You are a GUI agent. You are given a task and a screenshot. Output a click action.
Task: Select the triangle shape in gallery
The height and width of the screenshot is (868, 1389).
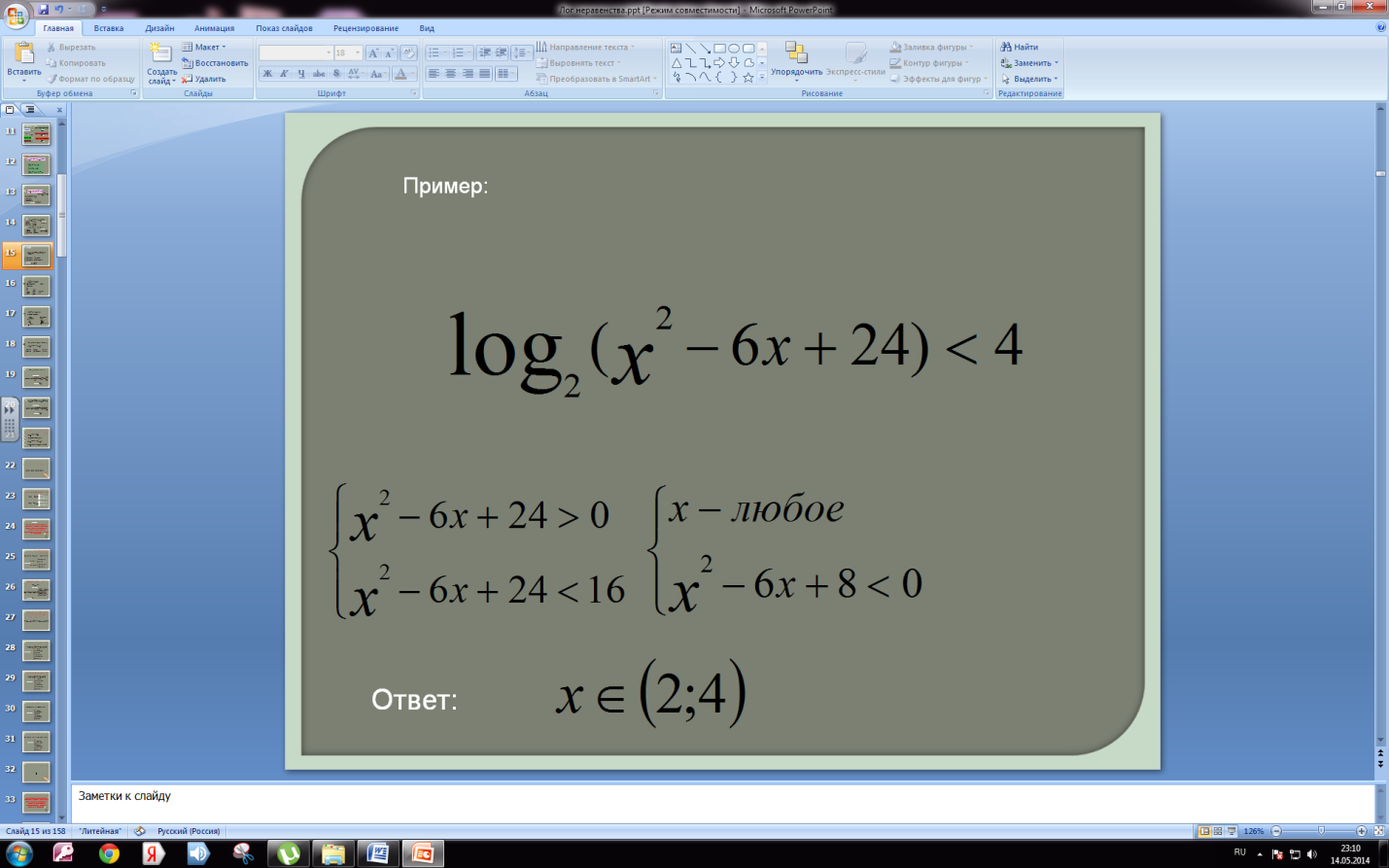click(x=676, y=62)
